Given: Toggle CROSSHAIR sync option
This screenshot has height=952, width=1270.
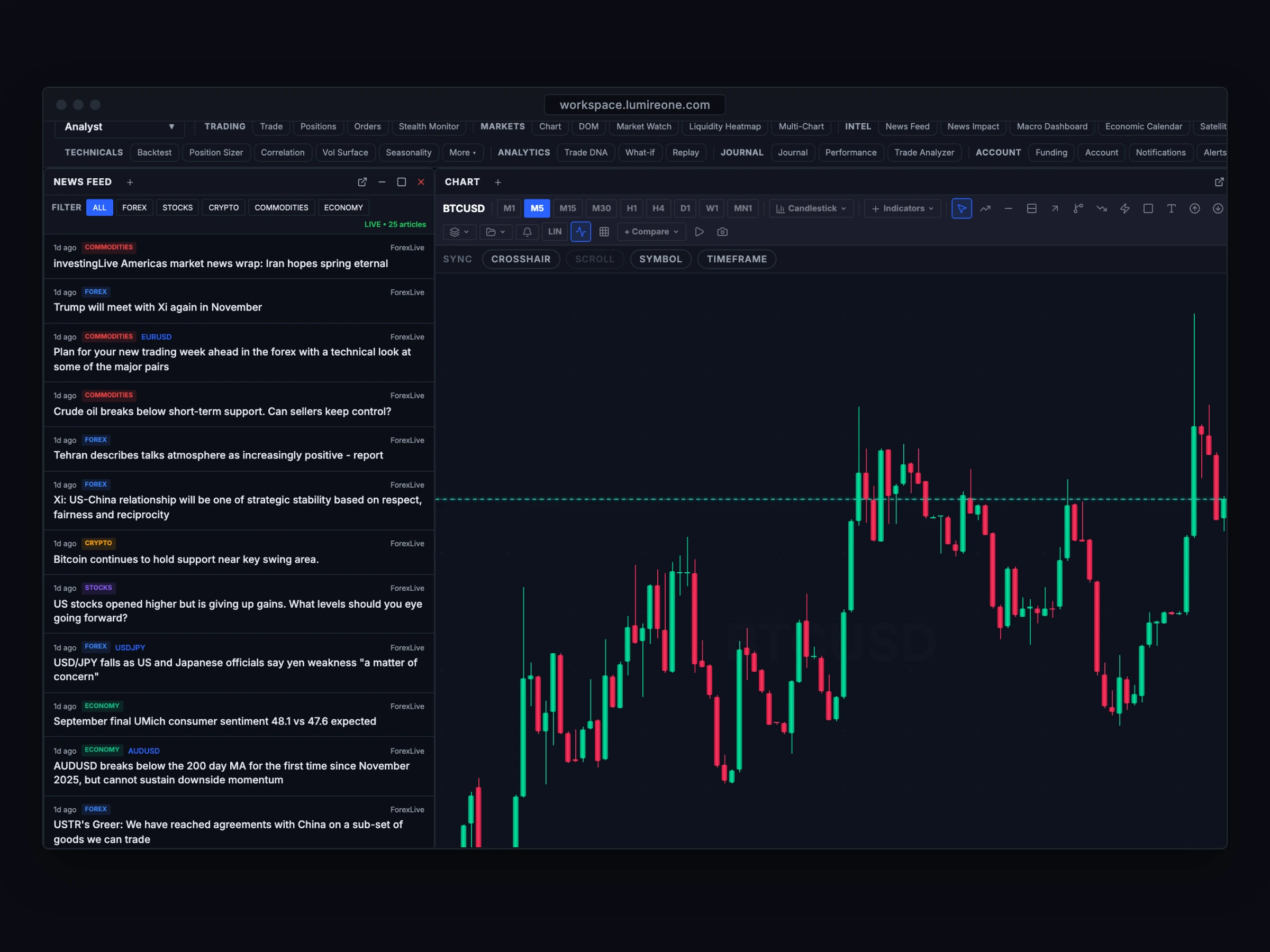Looking at the screenshot, I should pos(521,259).
